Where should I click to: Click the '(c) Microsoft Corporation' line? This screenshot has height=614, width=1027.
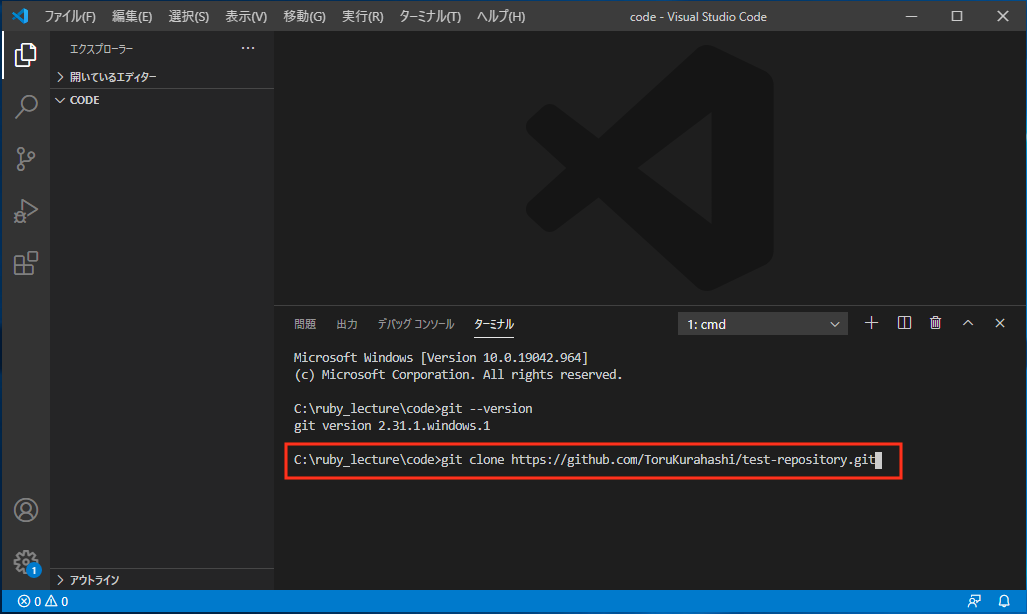pos(458,375)
